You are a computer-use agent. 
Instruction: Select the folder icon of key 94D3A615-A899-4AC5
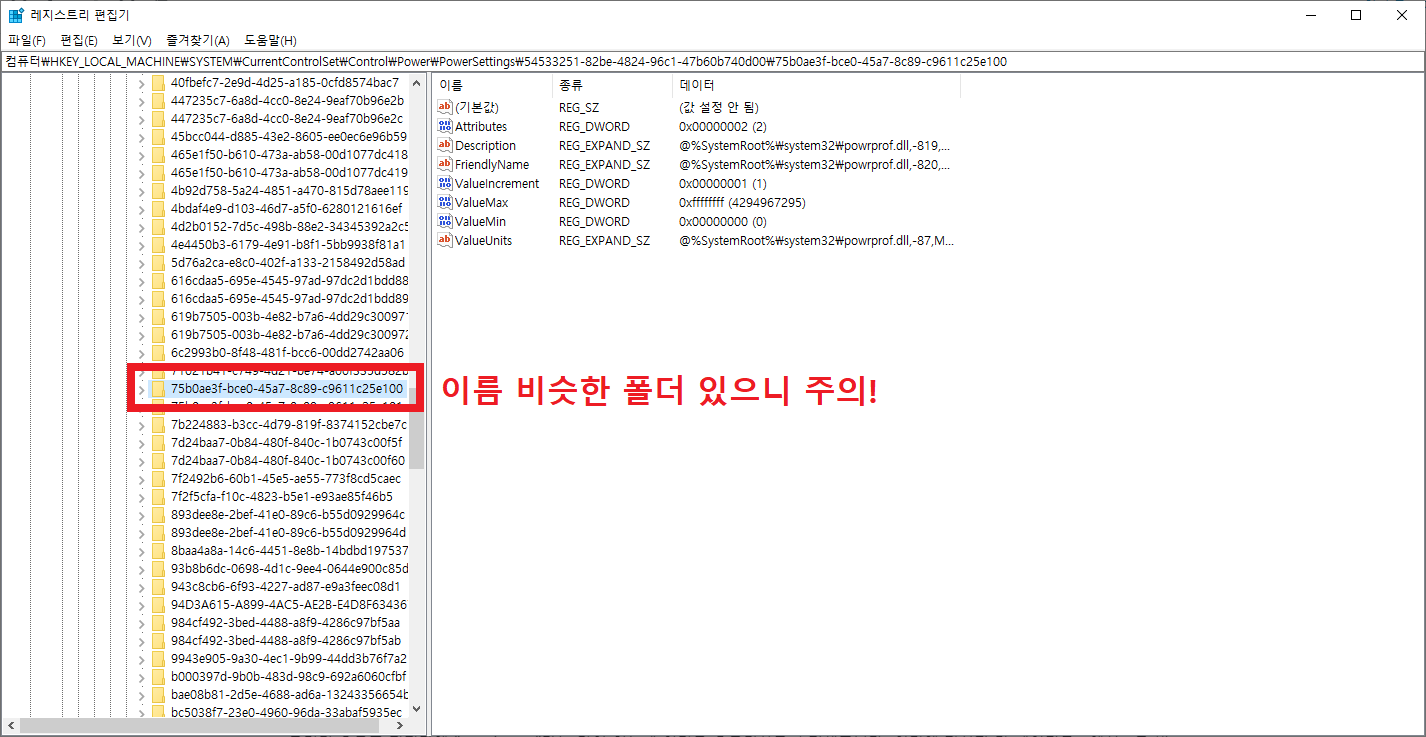158,604
